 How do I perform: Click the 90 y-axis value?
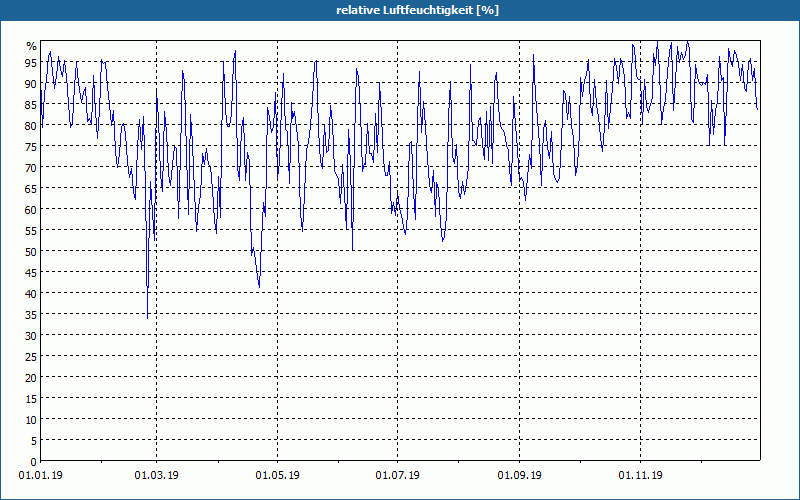pyautogui.click(x=31, y=83)
